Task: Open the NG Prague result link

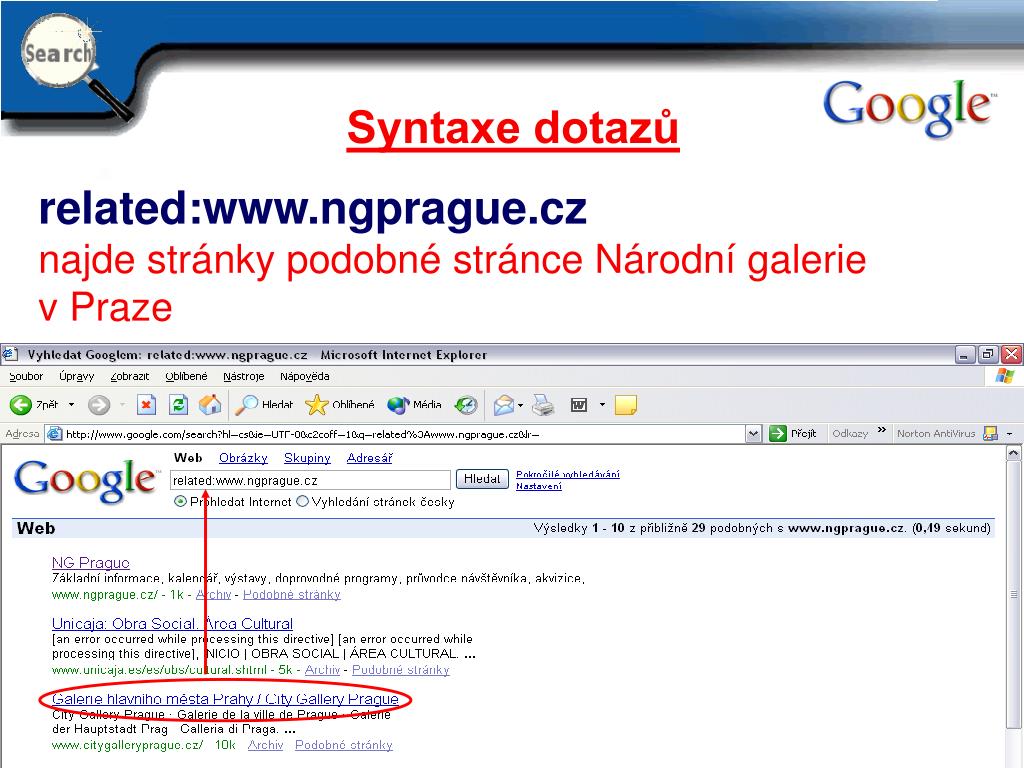Action: [90, 562]
